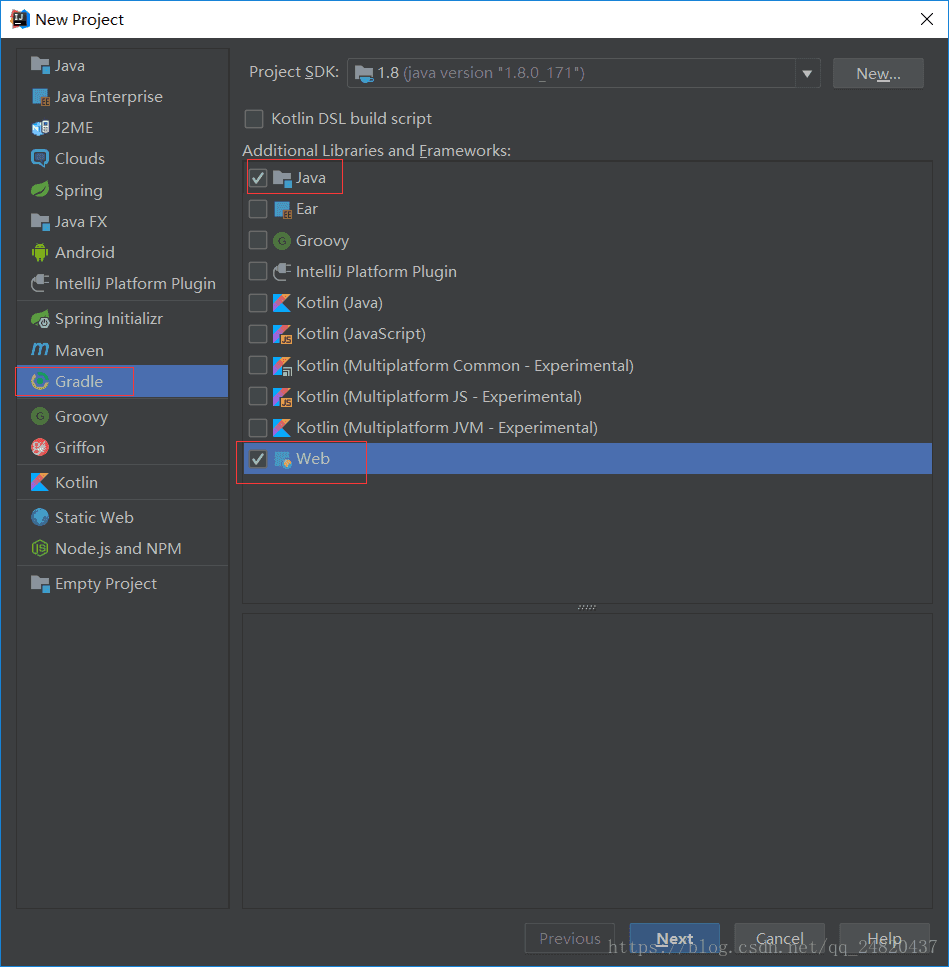Select Android project type label
949x967 pixels.
(x=84, y=252)
